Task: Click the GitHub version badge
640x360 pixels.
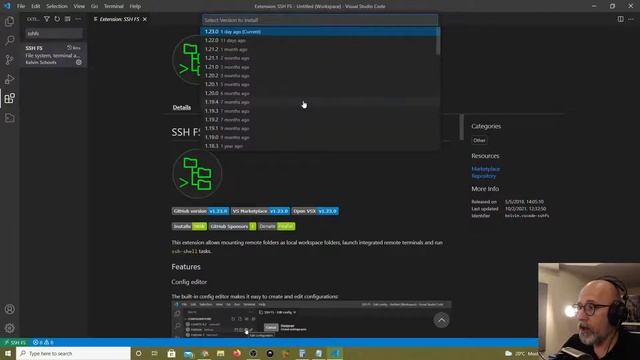Action: click(200, 211)
